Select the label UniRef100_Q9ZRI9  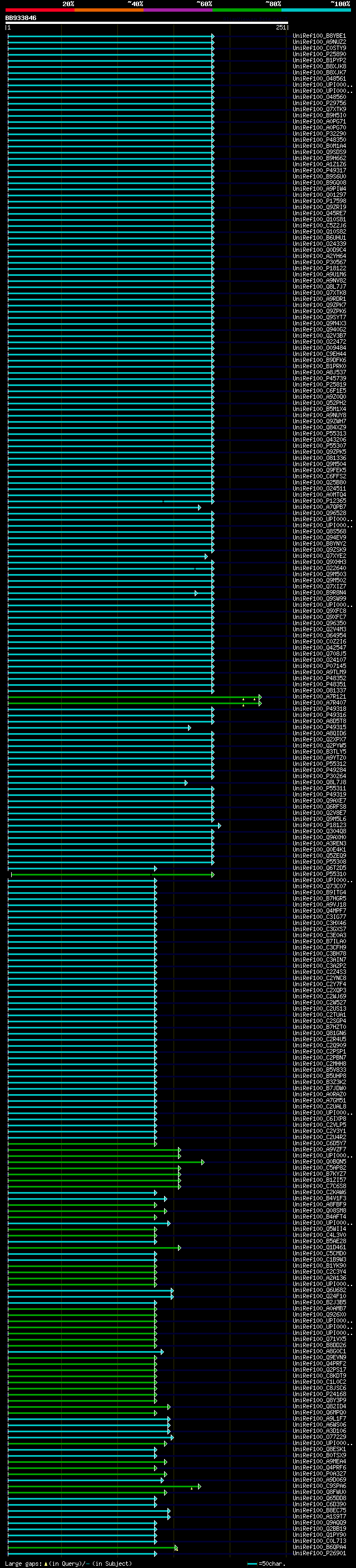pos(319,207)
